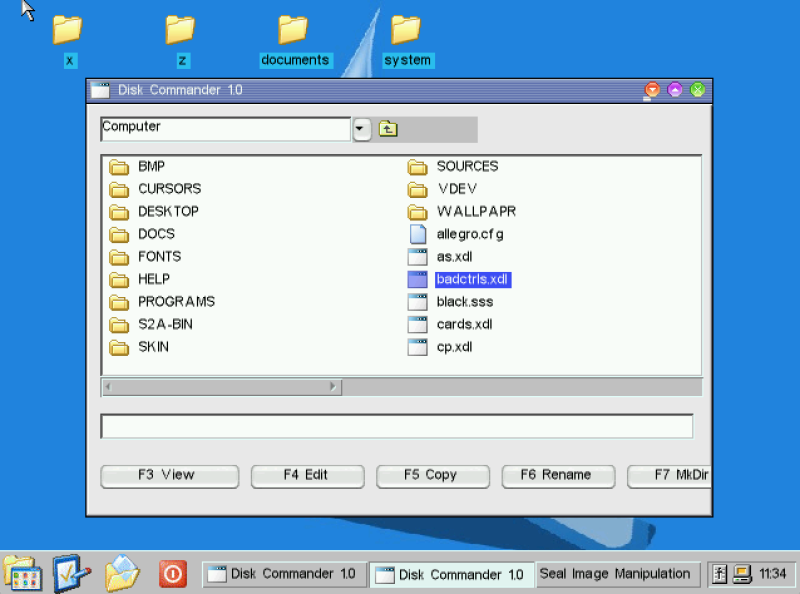Viewport: 800px width, 594px height.
Task: Select the documents folder on the desktop
Action: pyautogui.click(x=294, y=41)
